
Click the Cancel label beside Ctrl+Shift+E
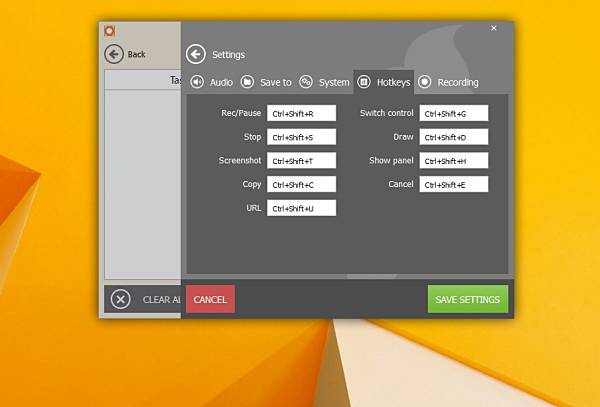[401, 184]
